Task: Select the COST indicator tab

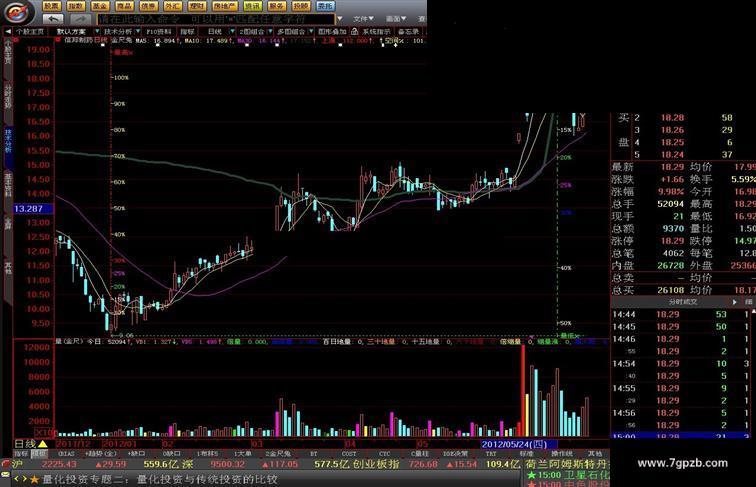Action: [349, 454]
